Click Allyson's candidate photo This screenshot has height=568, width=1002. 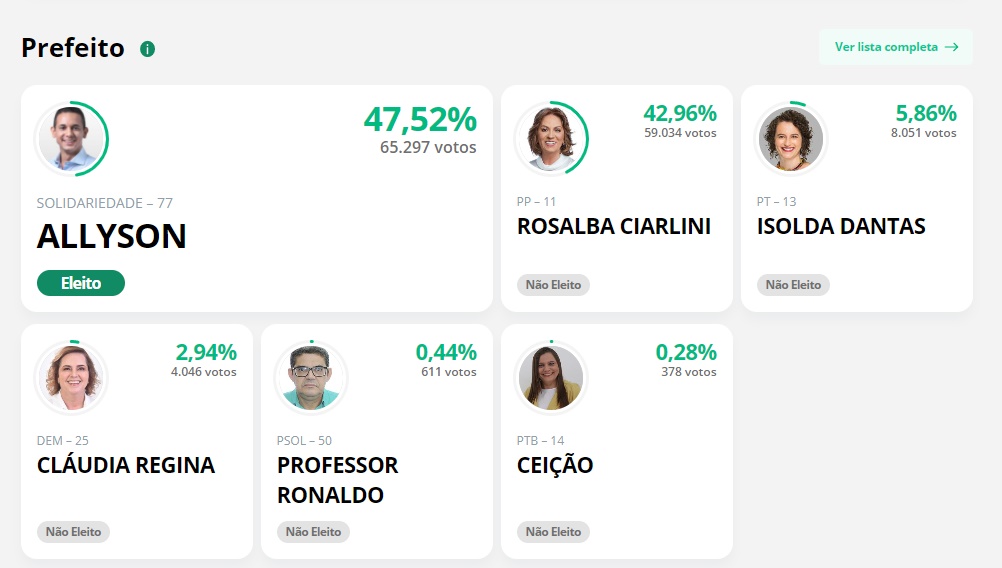pos(72,139)
